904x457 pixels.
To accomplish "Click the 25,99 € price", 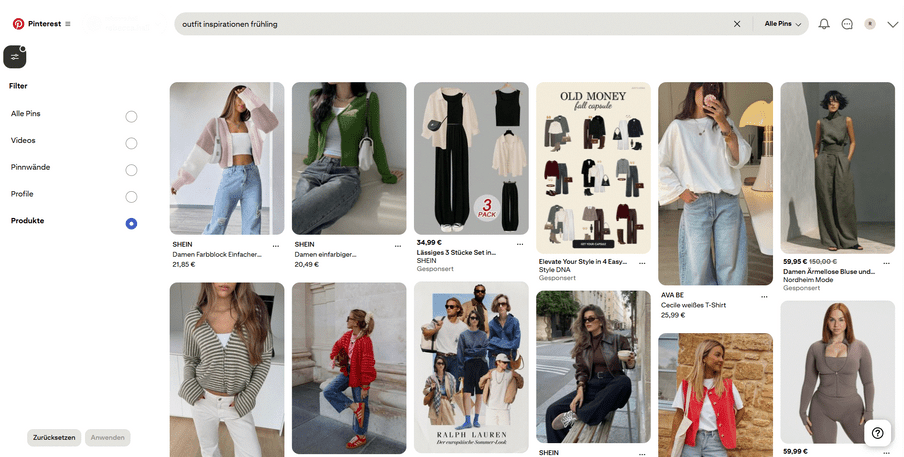I will click(673, 315).
